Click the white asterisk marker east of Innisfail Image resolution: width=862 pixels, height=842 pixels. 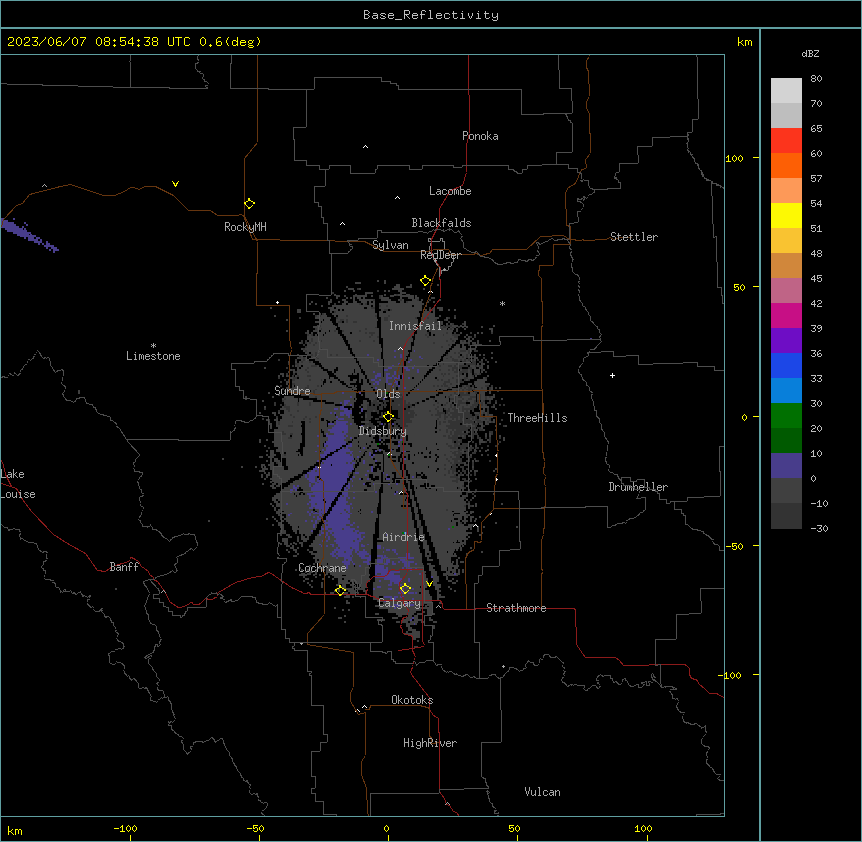[x=502, y=303]
